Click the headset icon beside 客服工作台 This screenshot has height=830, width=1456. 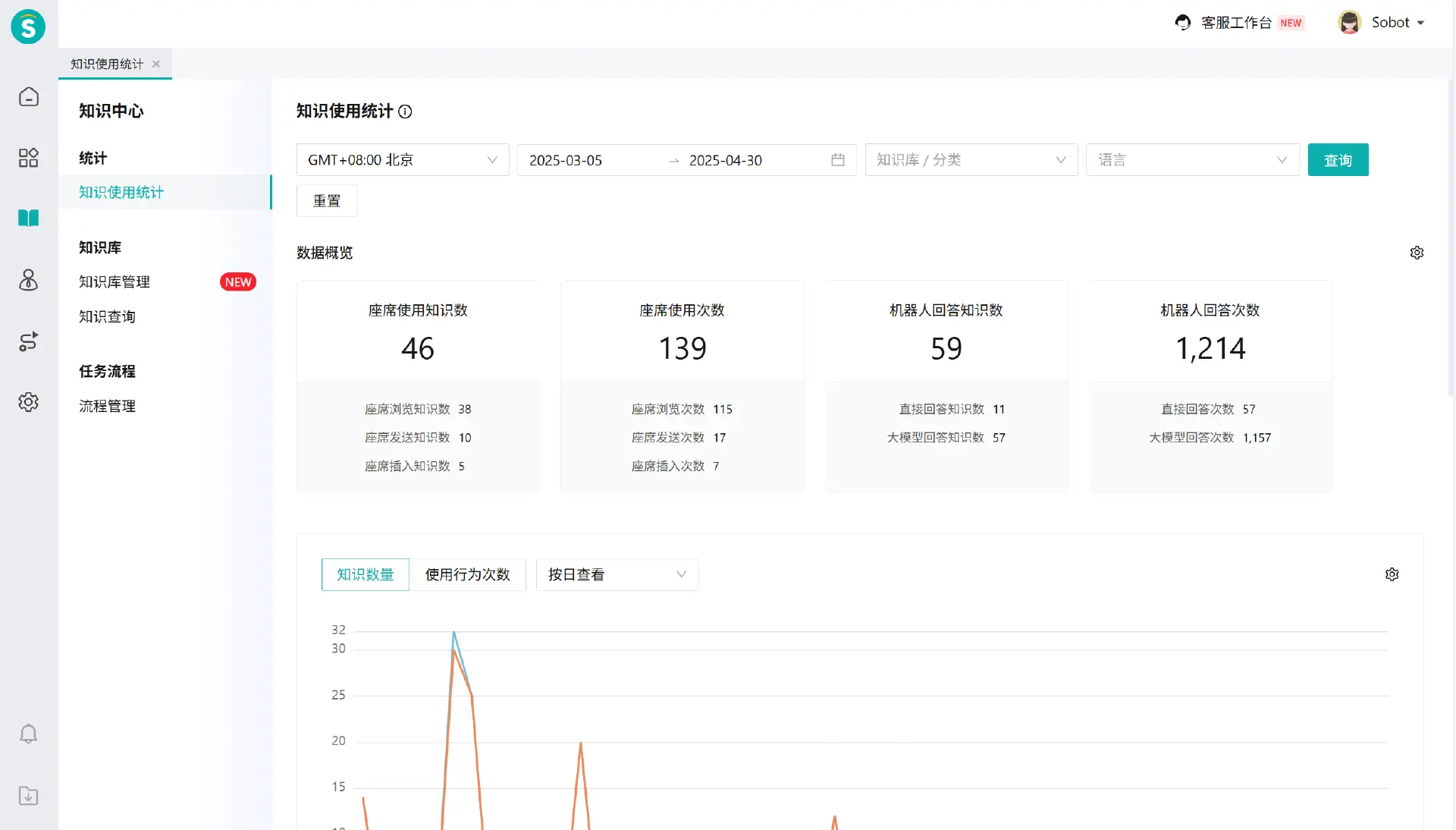tap(1183, 23)
